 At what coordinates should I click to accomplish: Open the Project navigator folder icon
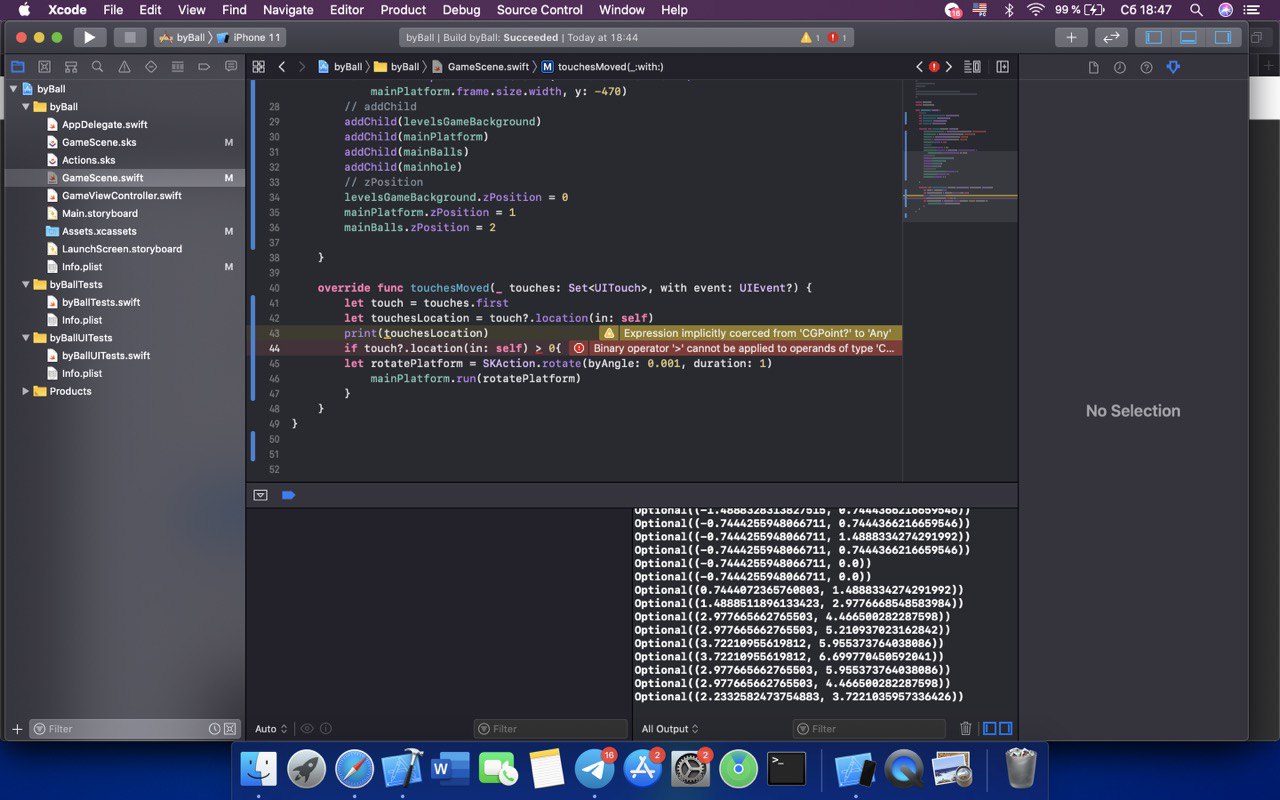coord(17,67)
